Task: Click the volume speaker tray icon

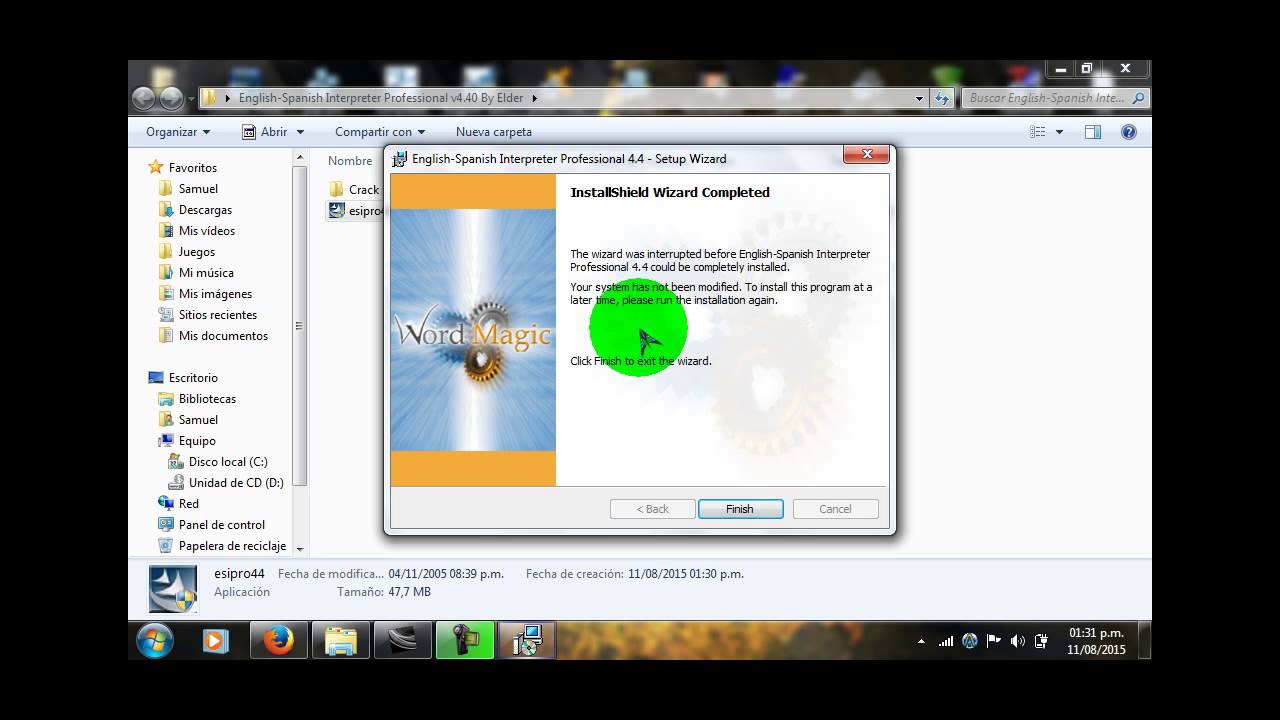Action: coord(1017,642)
